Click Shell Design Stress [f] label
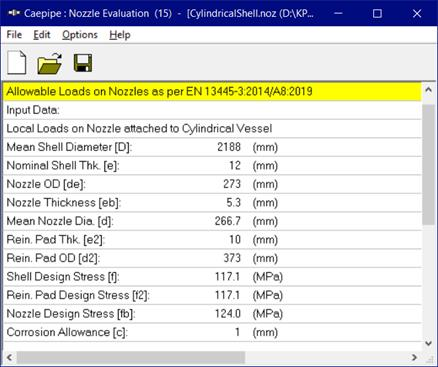 point(63,277)
